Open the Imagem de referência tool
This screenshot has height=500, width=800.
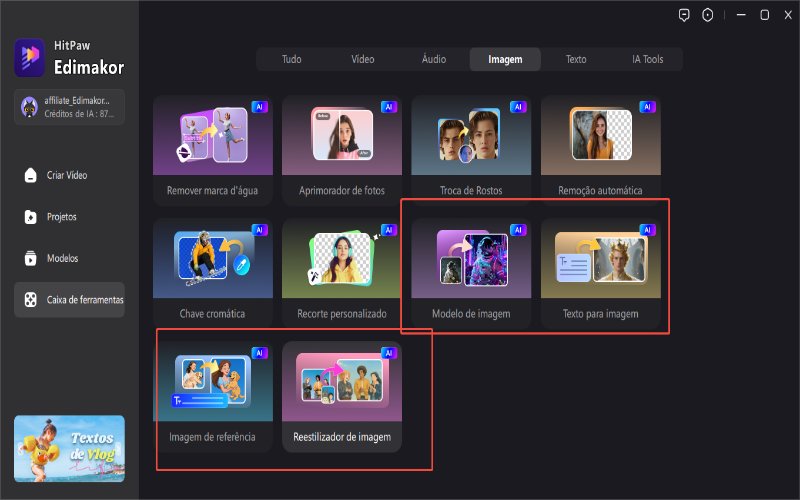(213, 396)
